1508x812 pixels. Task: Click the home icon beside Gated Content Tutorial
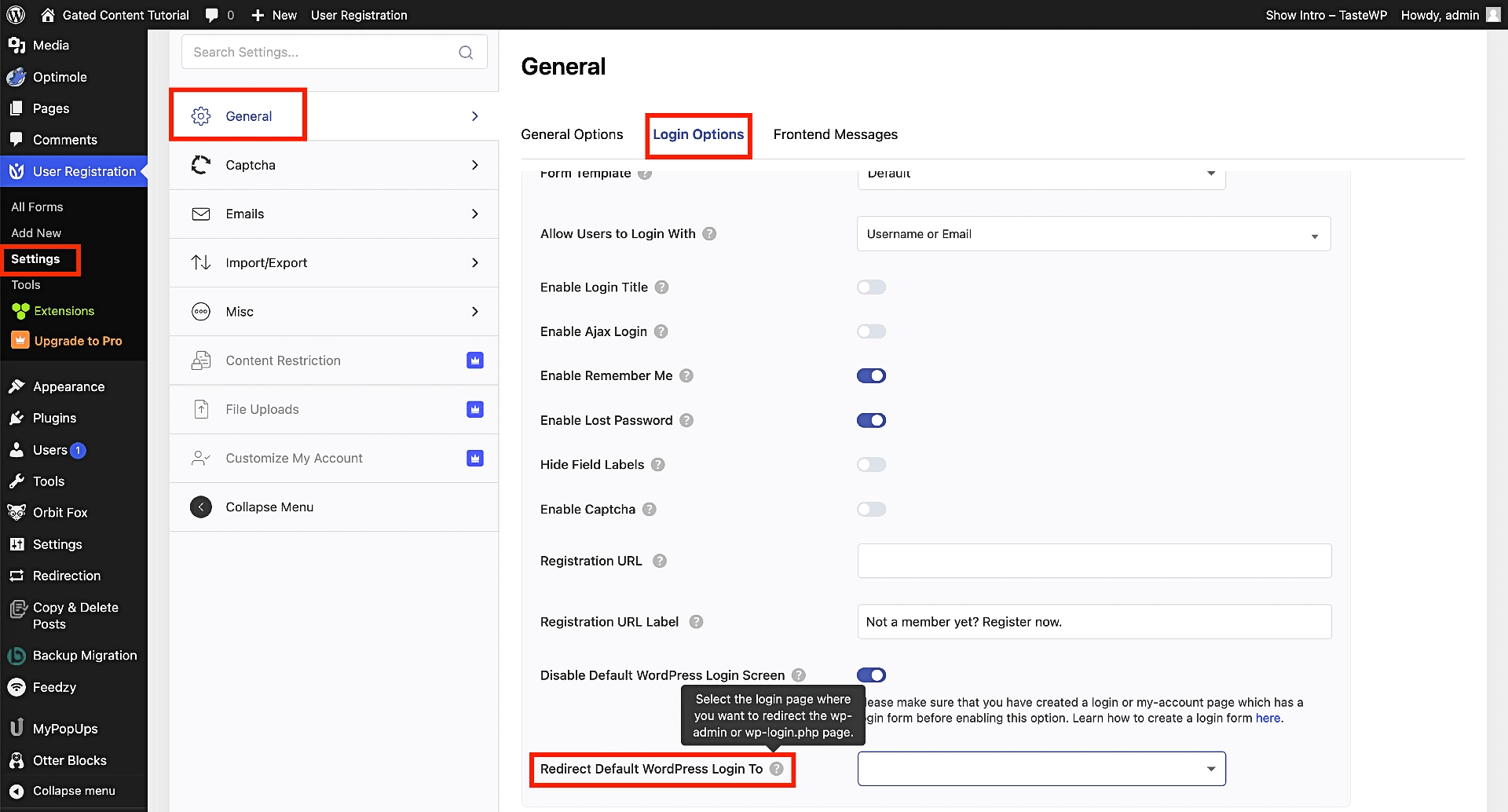click(x=48, y=15)
